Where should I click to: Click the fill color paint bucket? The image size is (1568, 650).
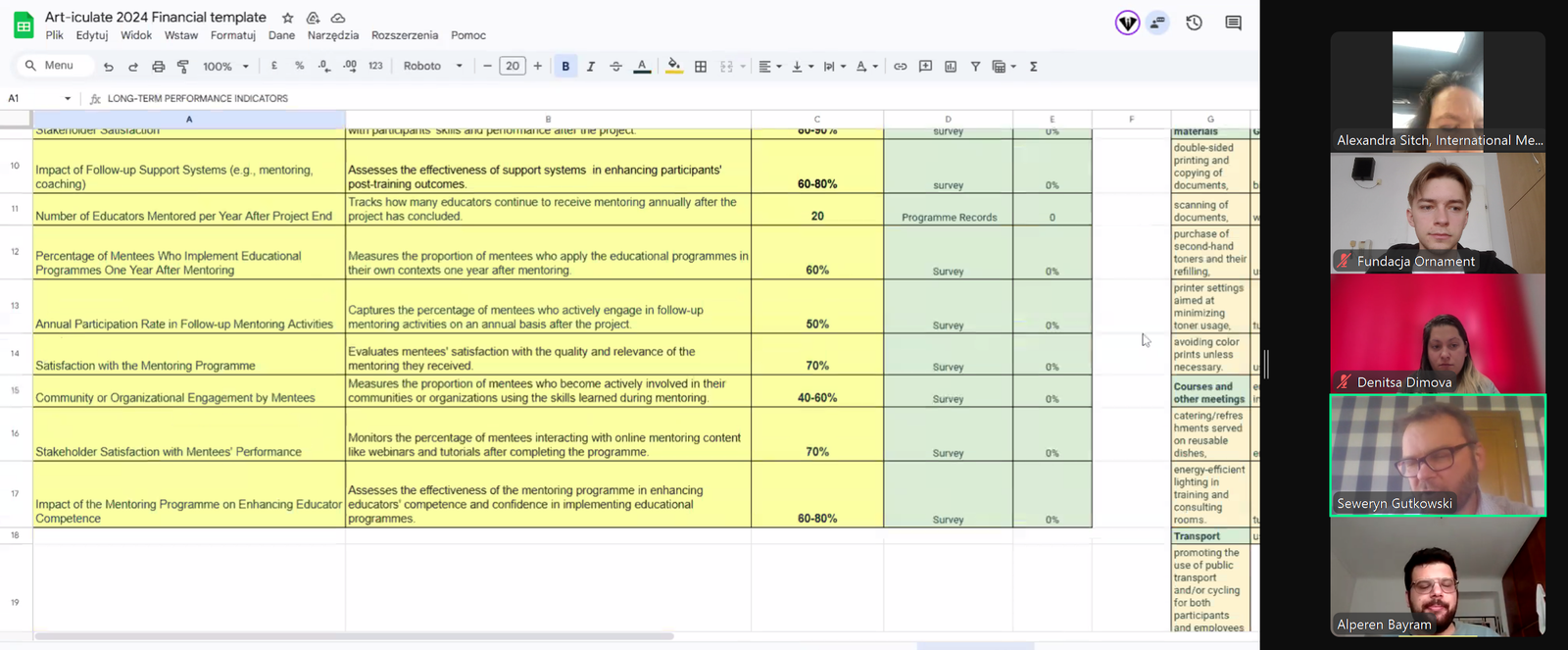[x=673, y=67]
